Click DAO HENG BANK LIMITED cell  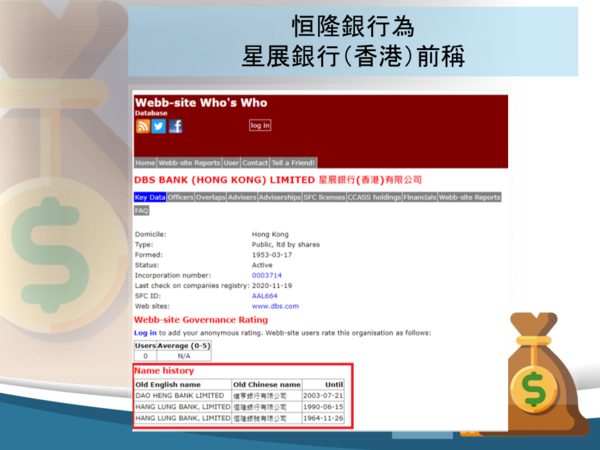click(x=183, y=396)
